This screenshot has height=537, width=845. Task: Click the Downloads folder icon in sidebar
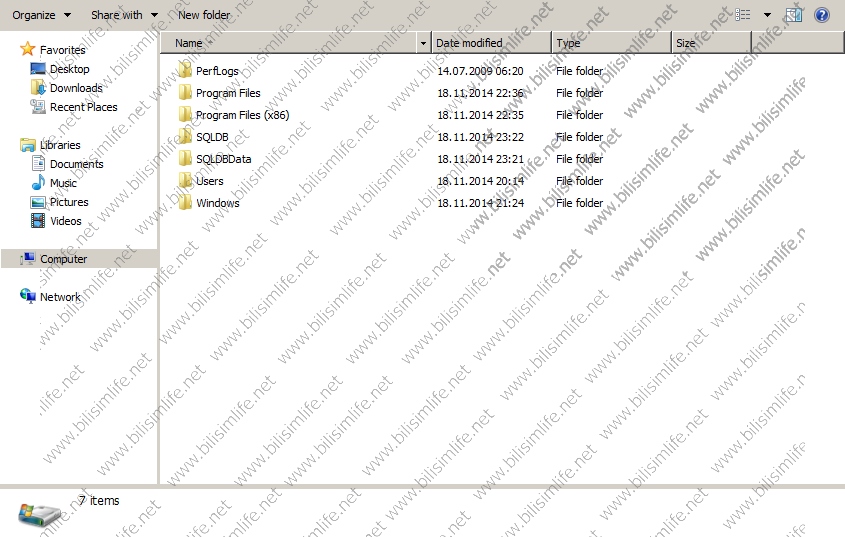(38, 87)
